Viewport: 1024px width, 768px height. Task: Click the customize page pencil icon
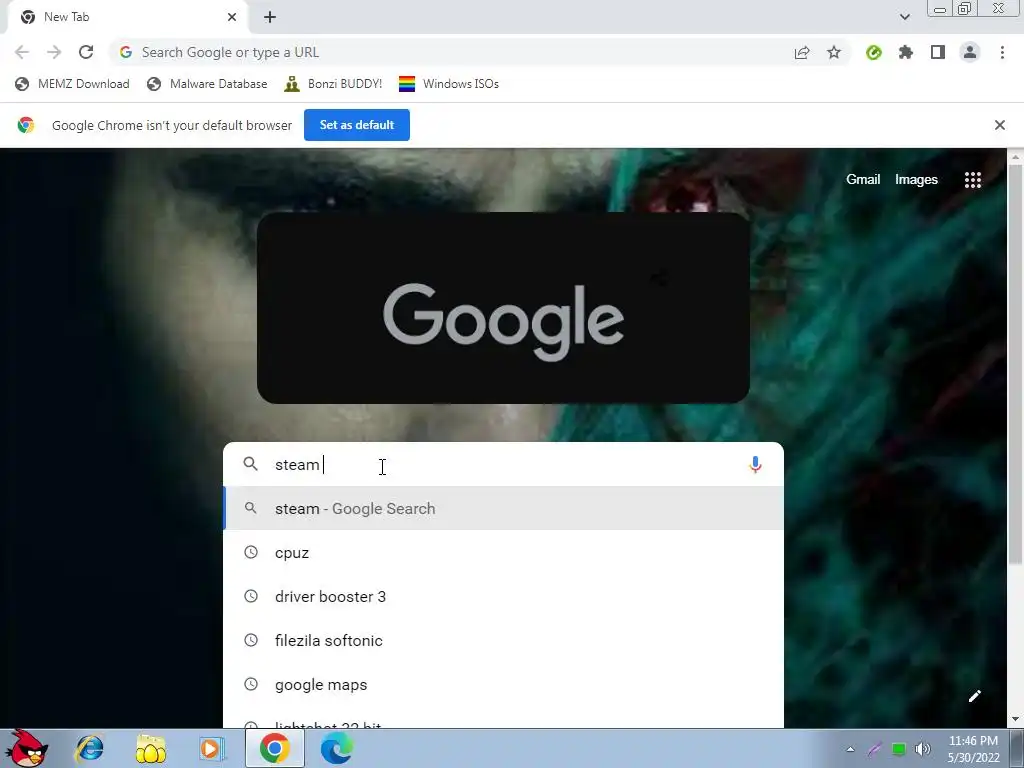click(974, 696)
